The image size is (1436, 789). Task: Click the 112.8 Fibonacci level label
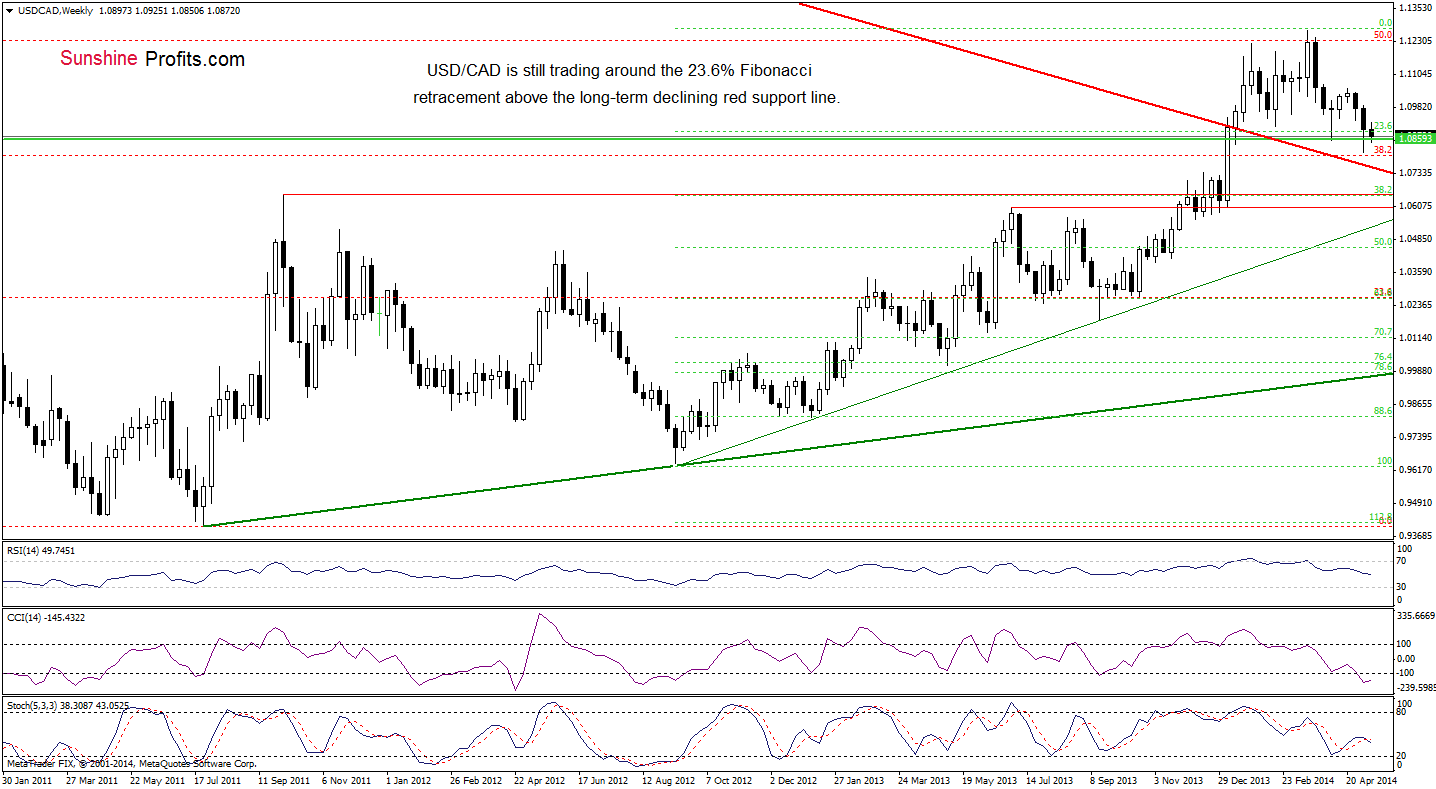click(x=1381, y=516)
